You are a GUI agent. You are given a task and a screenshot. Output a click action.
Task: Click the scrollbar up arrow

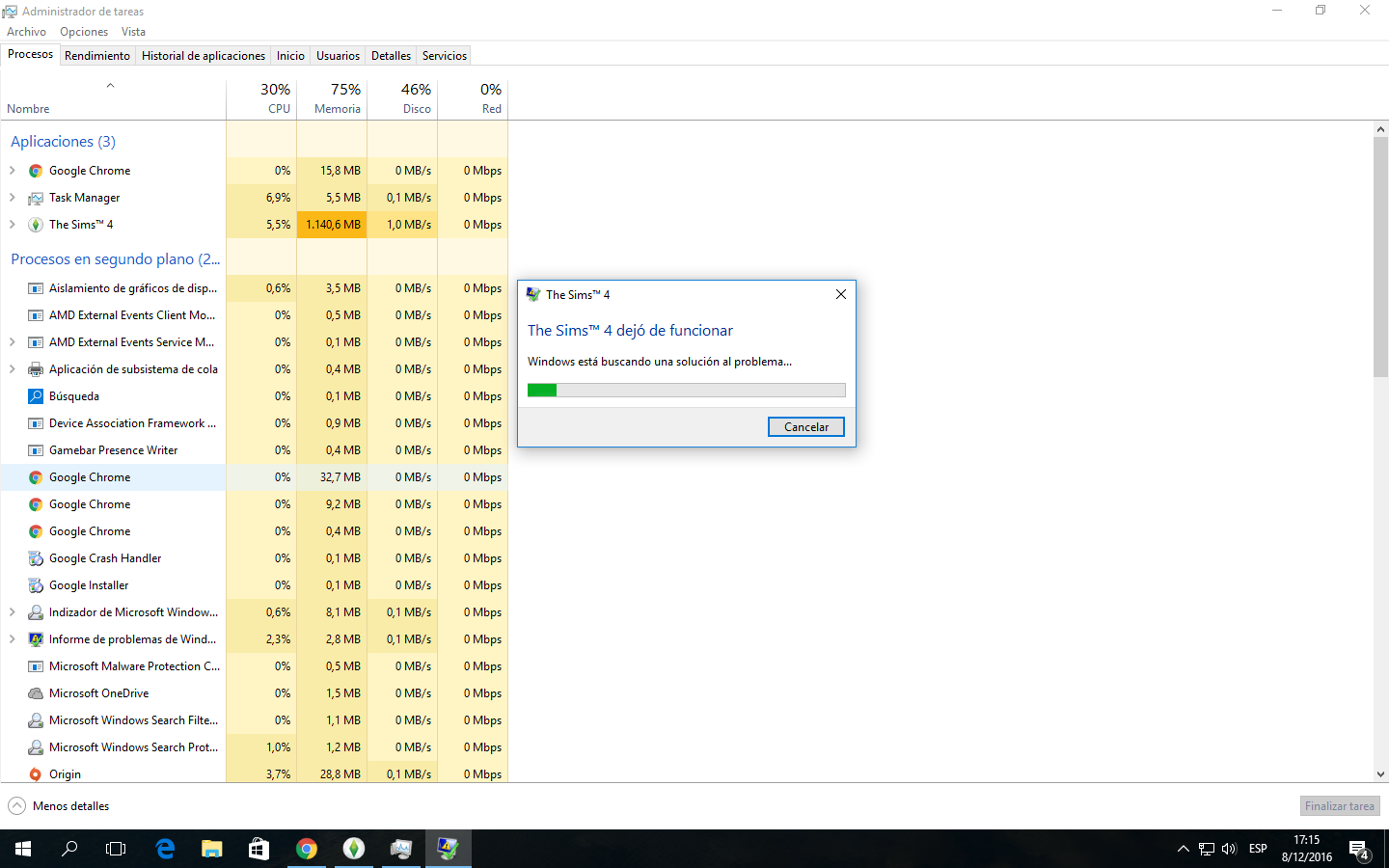point(1380,129)
